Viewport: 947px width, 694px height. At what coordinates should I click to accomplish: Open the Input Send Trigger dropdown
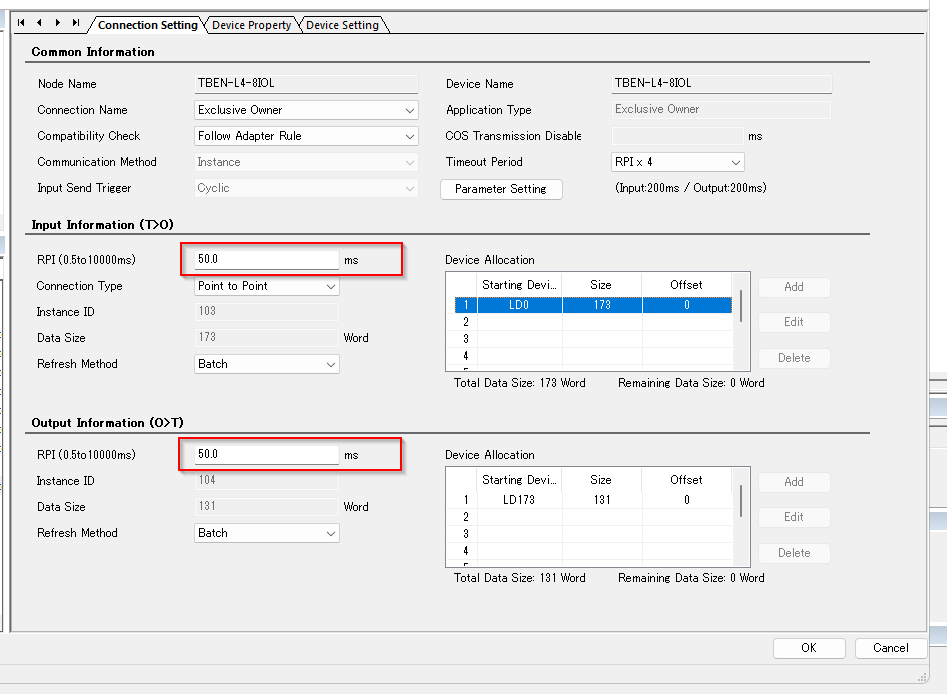[x=306, y=188]
